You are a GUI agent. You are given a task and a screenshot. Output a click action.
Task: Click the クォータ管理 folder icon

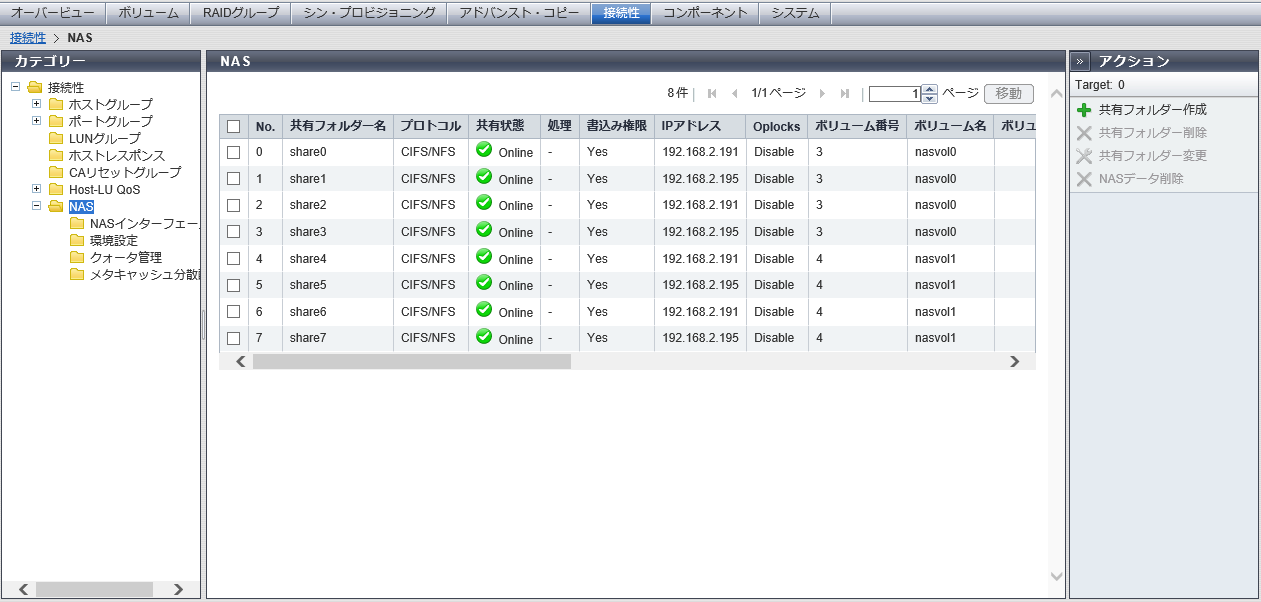(77, 257)
